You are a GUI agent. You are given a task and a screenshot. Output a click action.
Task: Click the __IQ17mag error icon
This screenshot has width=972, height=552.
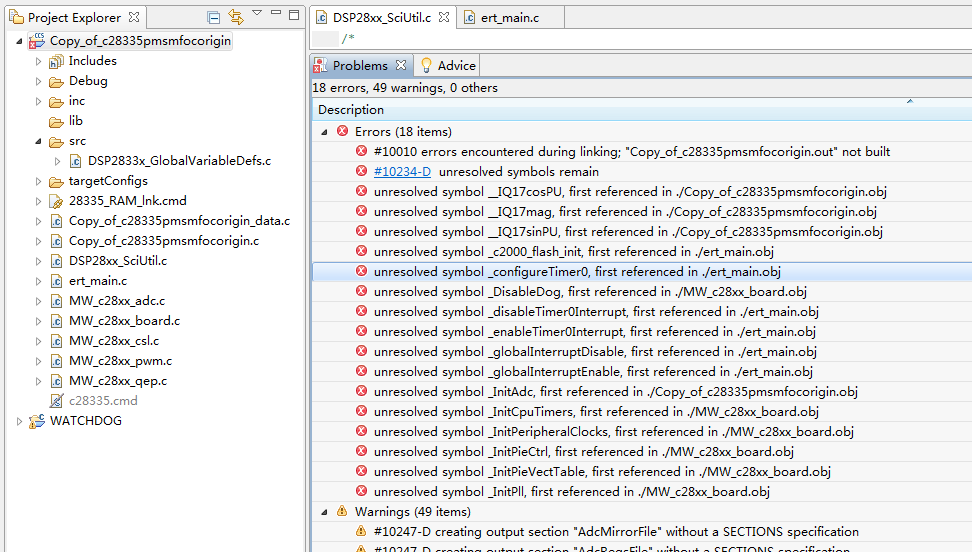point(361,211)
